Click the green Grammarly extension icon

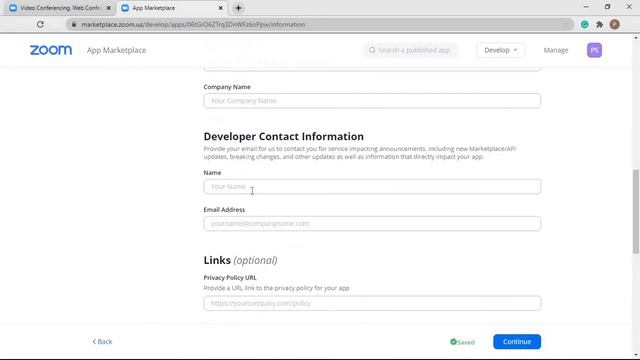click(x=584, y=24)
